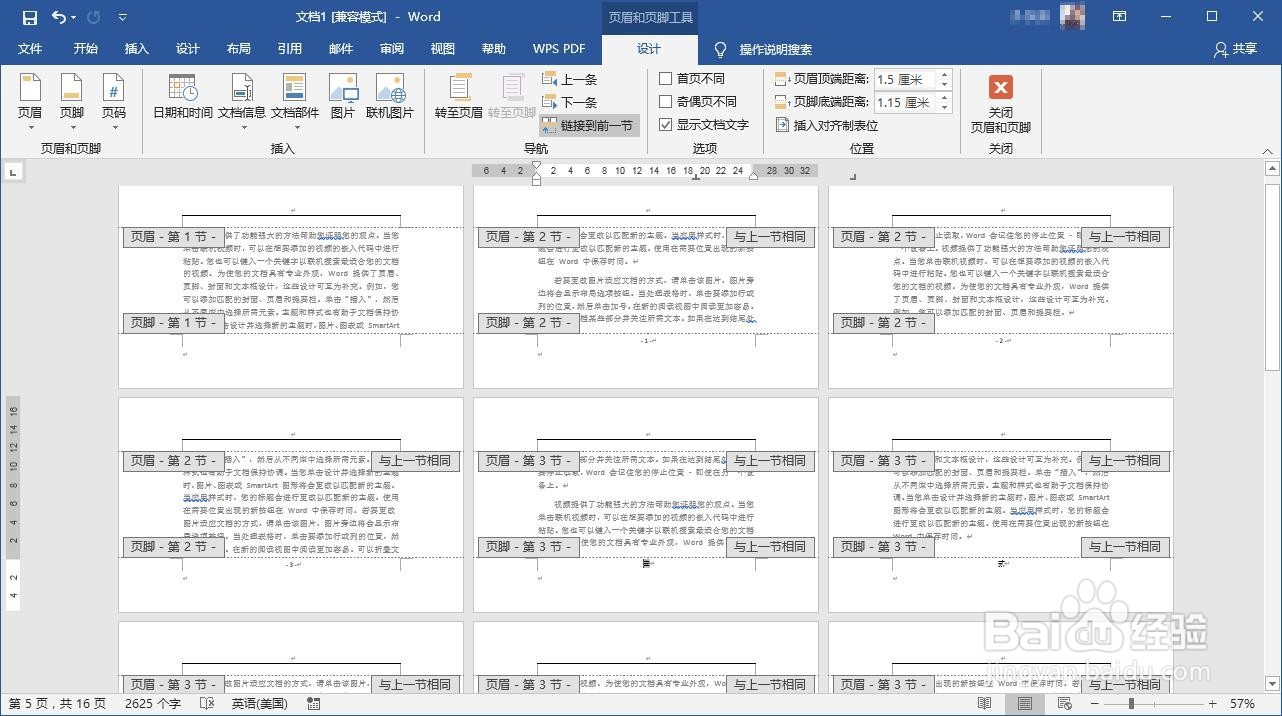Click the zoom slider handle
The width and height of the screenshot is (1282, 716).
coord(1131,704)
